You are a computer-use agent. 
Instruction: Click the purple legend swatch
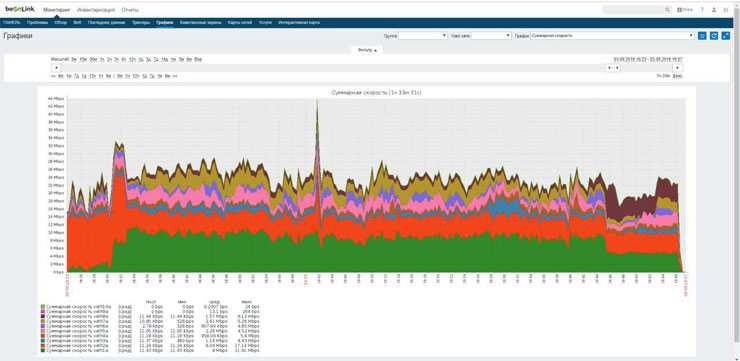click(43, 325)
